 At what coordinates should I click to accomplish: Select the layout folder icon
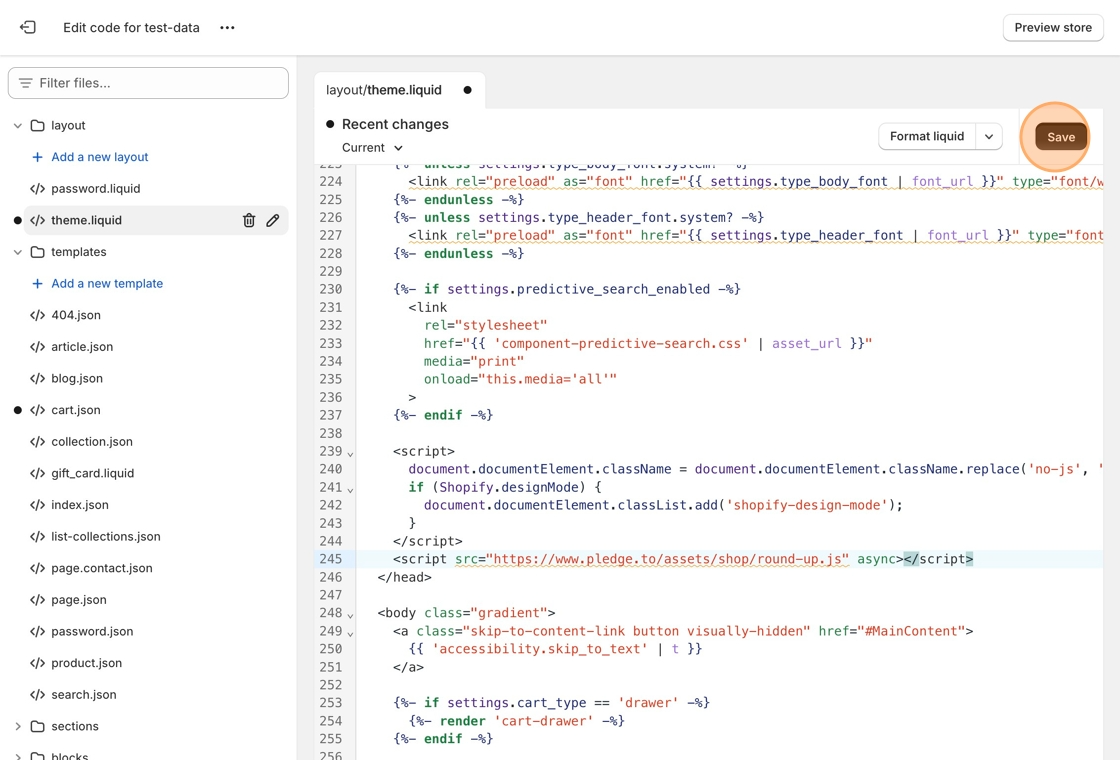click(x=37, y=125)
